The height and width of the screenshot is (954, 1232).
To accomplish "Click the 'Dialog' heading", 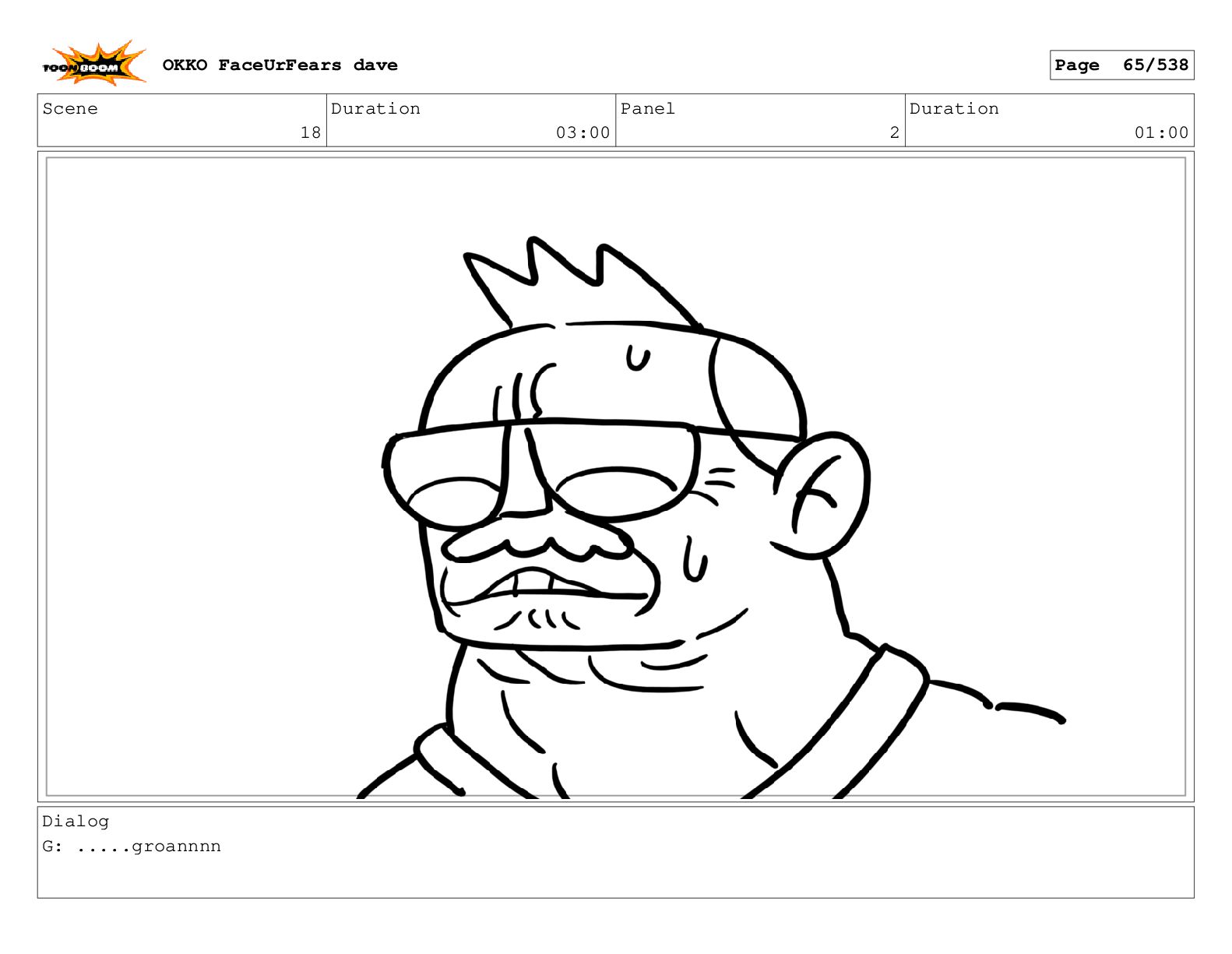I will coord(76,822).
